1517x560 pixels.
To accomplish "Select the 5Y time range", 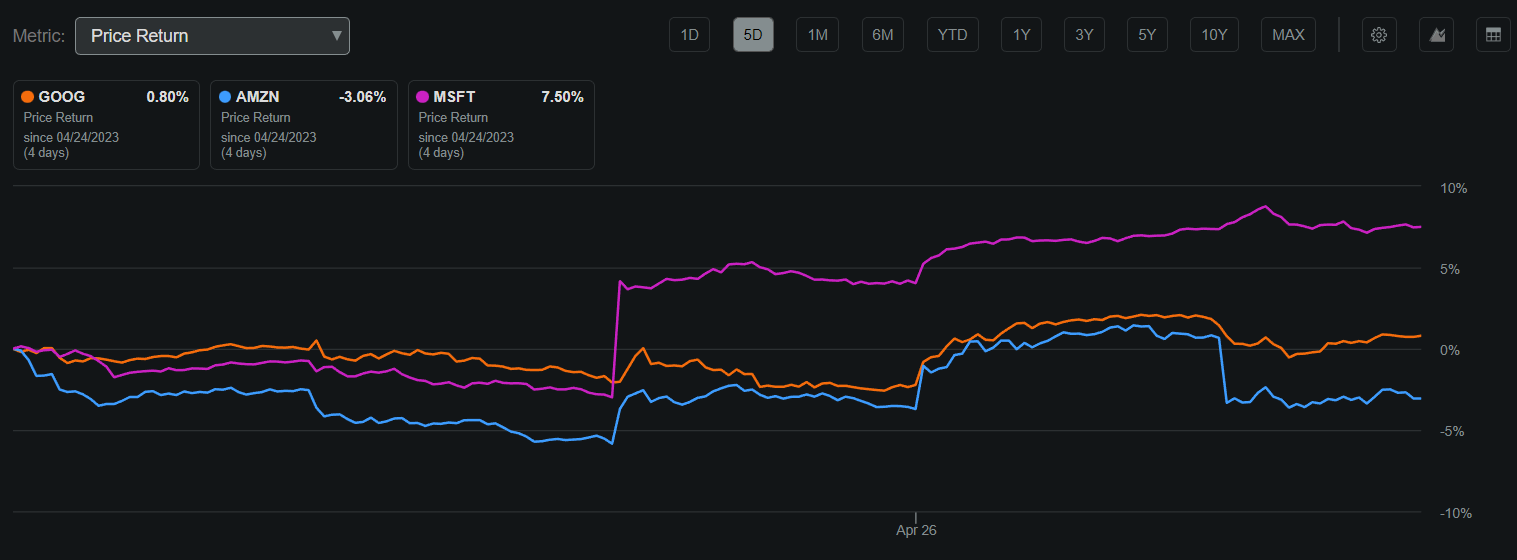I will [1147, 35].
